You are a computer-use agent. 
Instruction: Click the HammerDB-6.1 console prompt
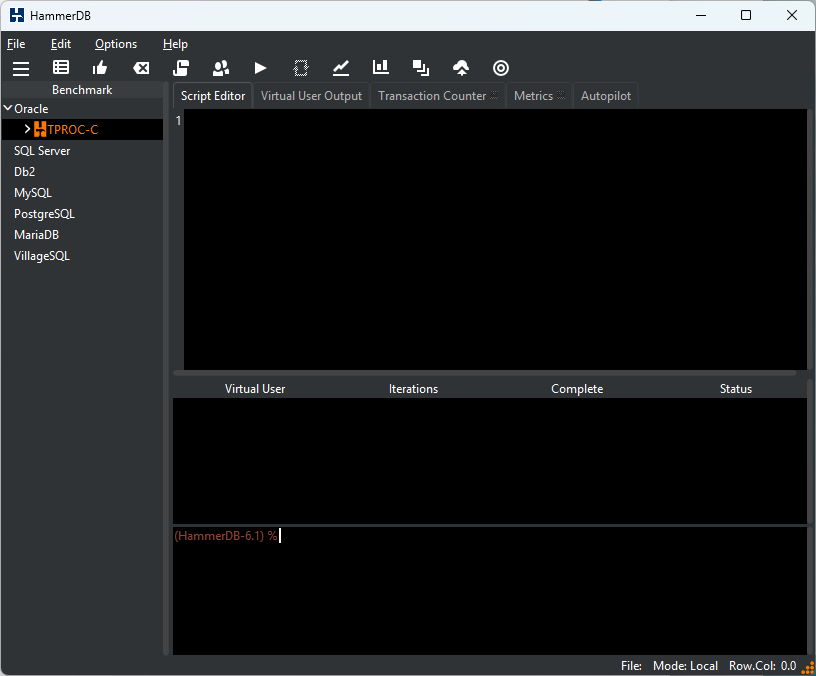(226, 536)
